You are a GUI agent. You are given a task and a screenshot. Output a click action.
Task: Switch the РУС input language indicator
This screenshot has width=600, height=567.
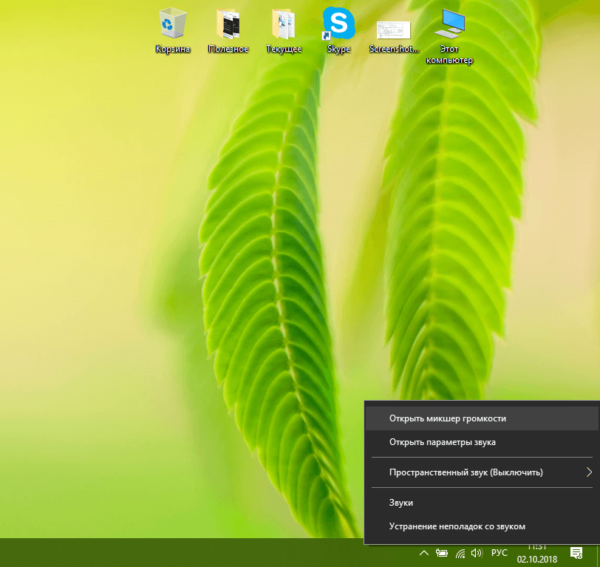tap(499, 553)
